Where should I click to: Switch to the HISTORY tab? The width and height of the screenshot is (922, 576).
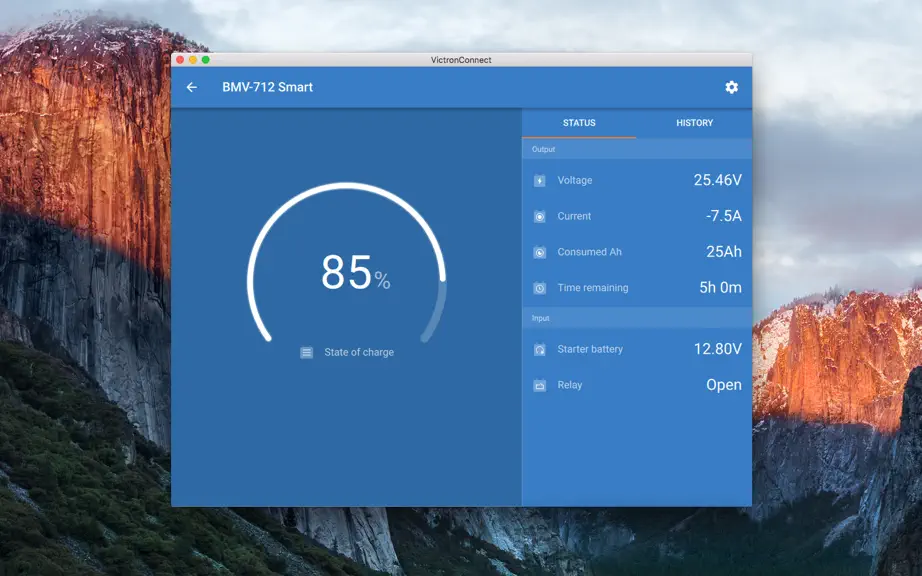(694, 123)
